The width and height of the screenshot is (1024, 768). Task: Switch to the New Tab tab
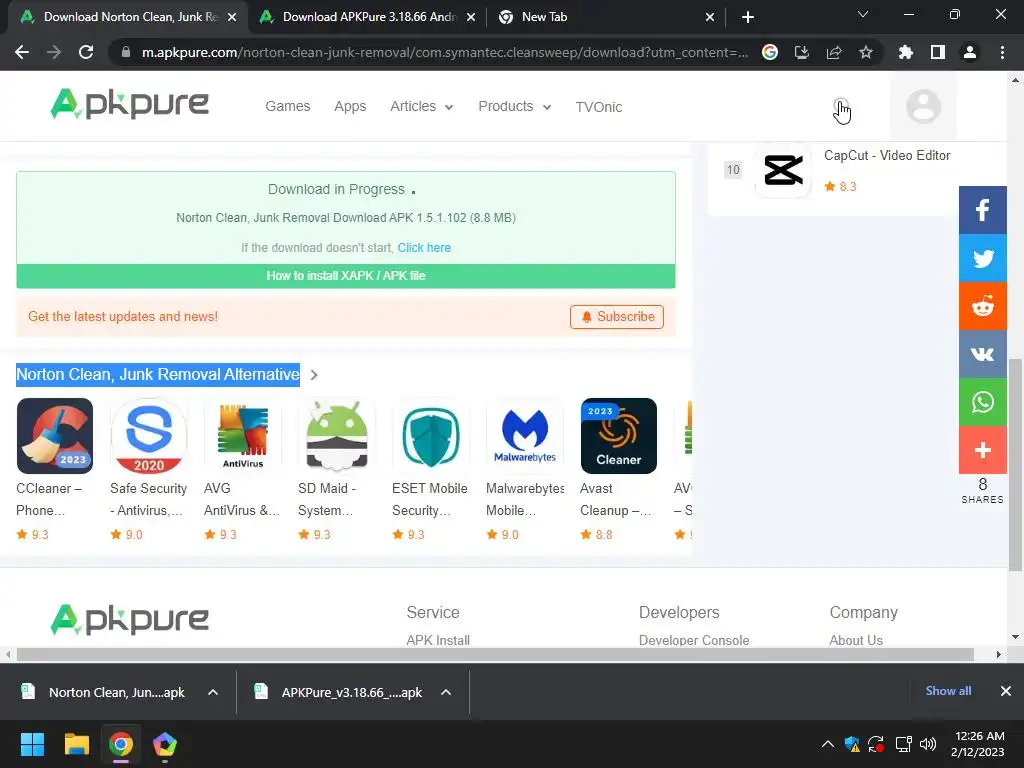(x=606, y=17)
